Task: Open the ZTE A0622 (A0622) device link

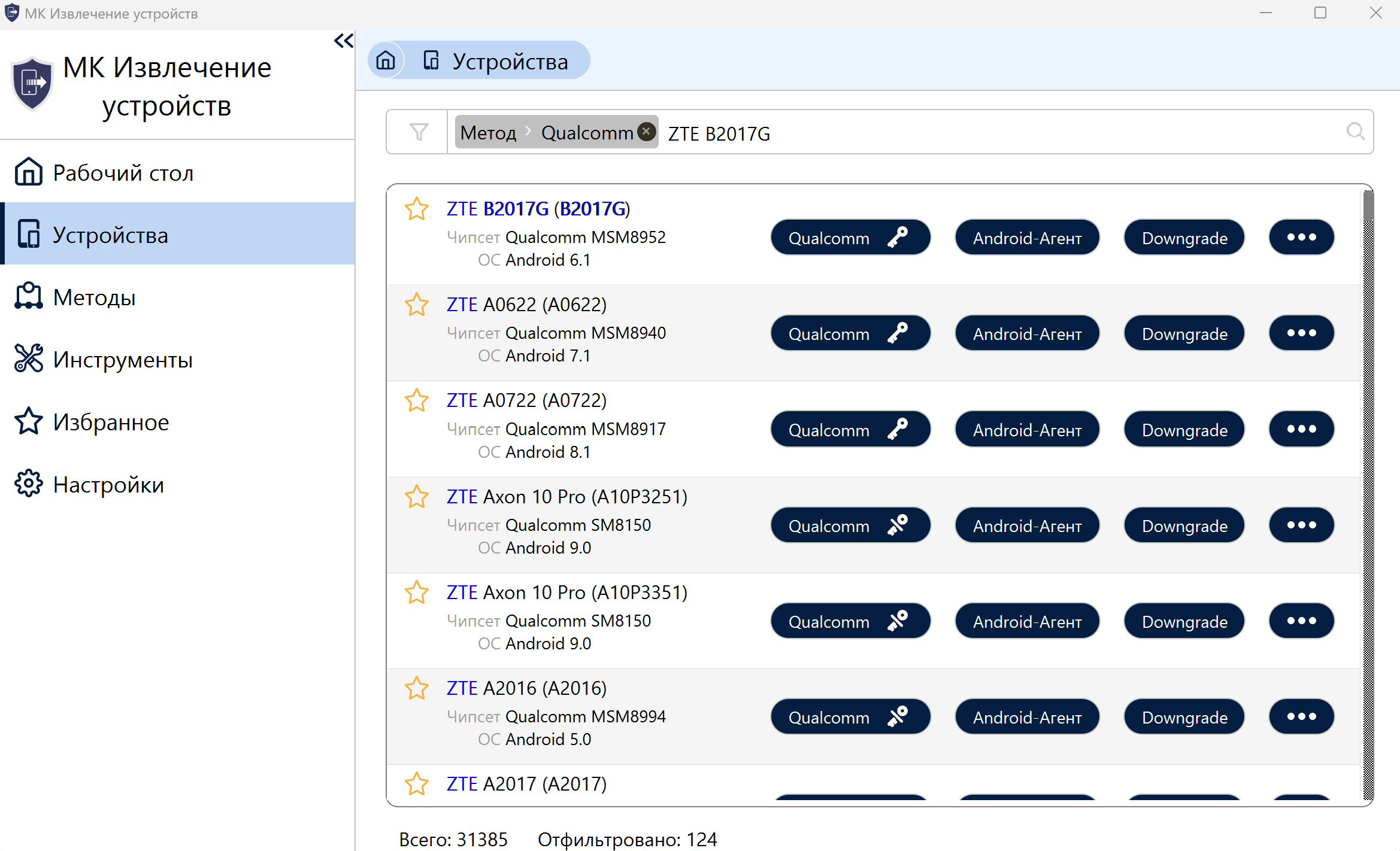Action: click(526, 305)
